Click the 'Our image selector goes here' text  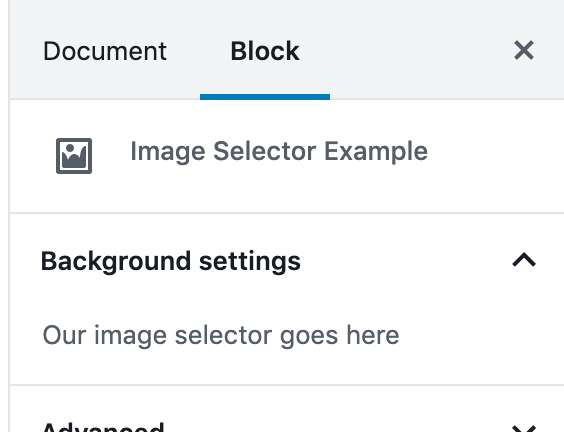(x=221, y=335)
